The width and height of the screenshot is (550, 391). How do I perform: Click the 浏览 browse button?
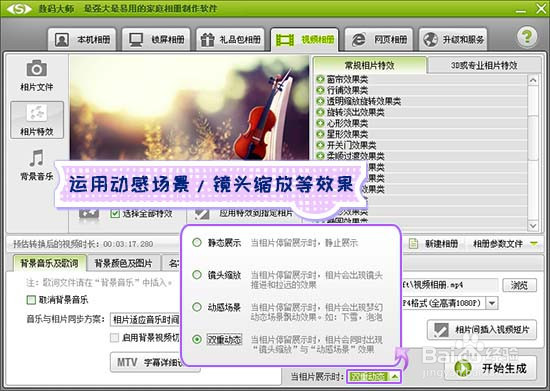tap(519, 285)
